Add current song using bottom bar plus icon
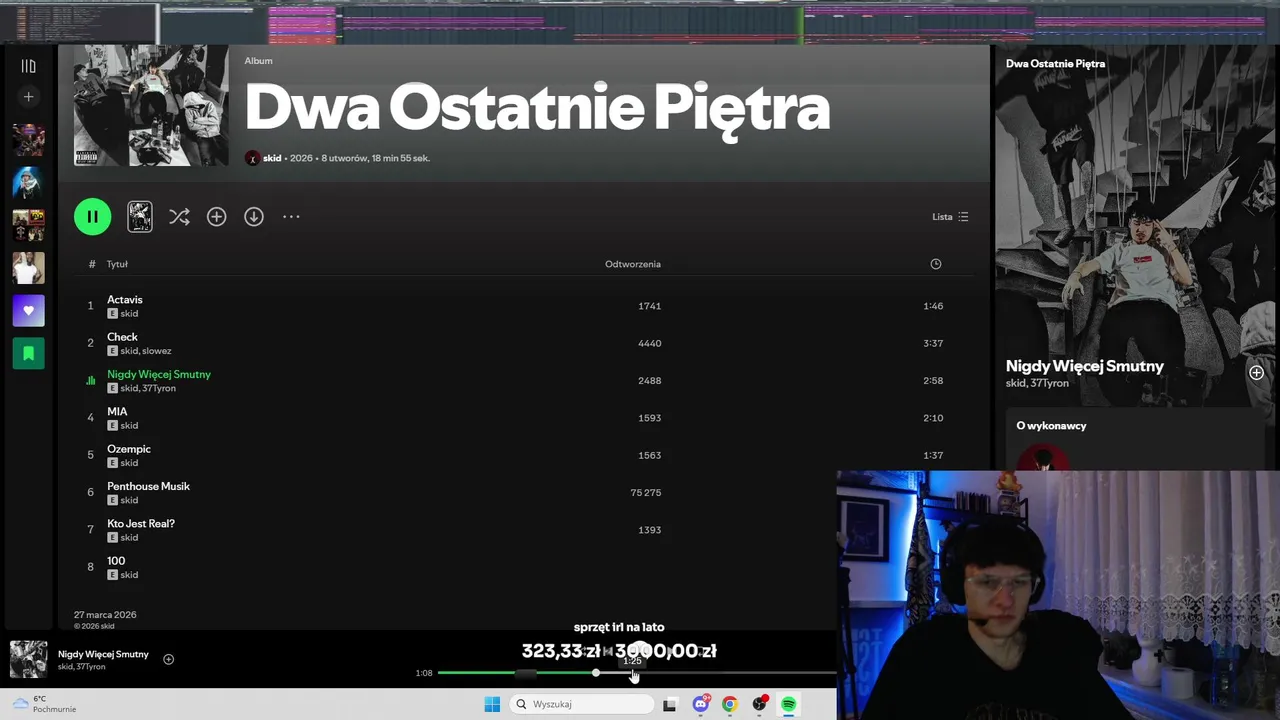 (x=168, y=659)
